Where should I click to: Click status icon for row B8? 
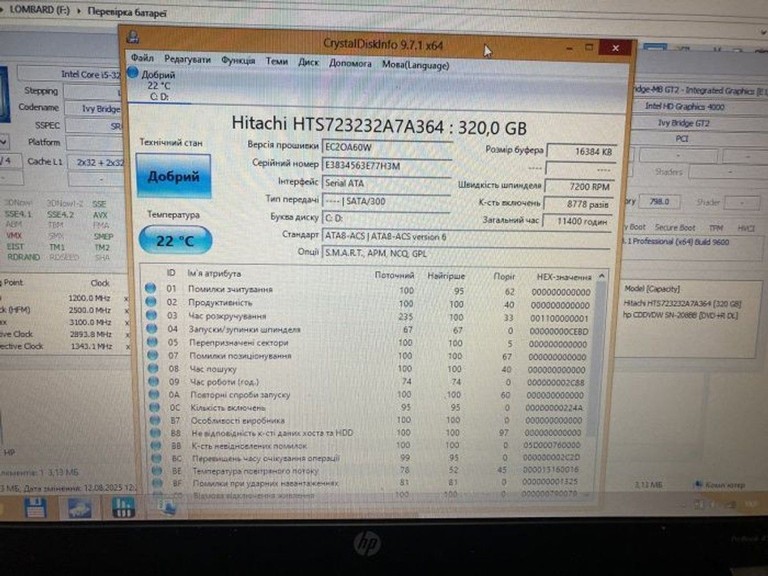pos(156,432)
